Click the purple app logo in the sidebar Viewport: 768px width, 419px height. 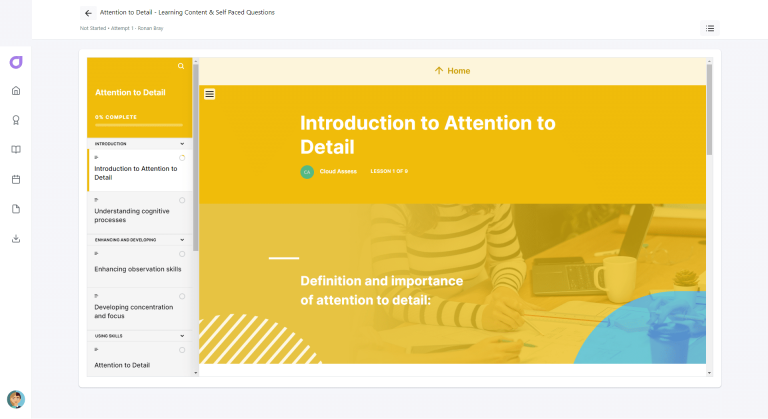click(16, 62)
